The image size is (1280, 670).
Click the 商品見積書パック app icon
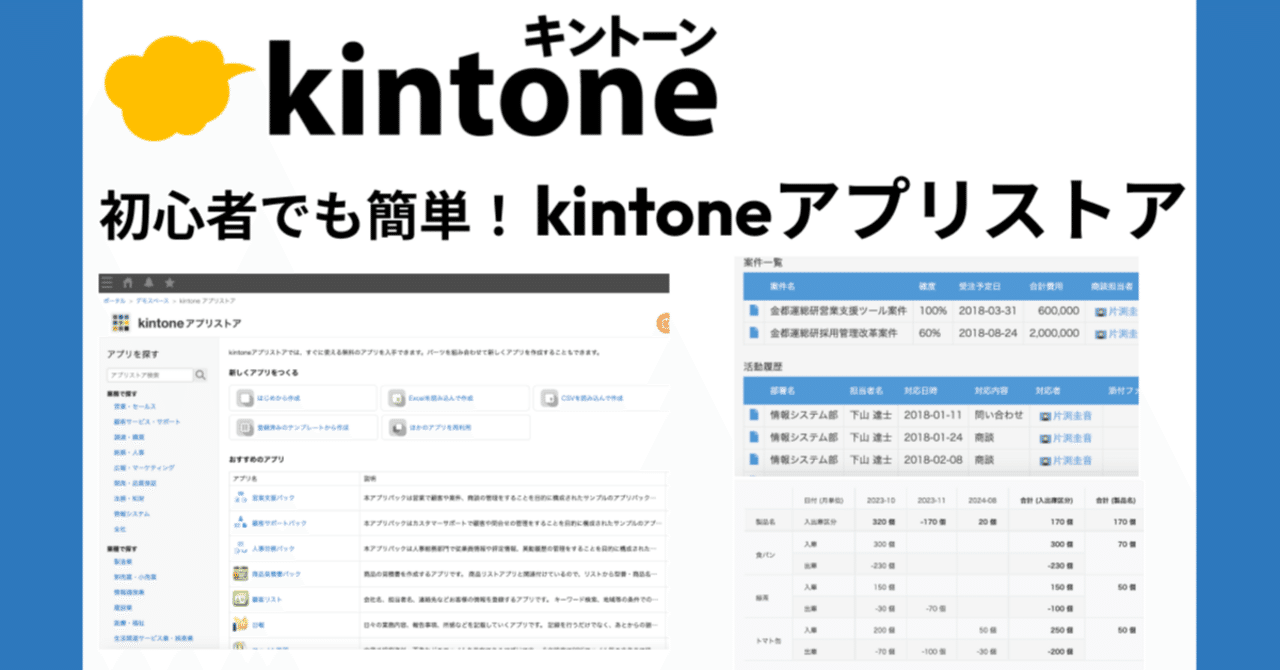(240, 573)
